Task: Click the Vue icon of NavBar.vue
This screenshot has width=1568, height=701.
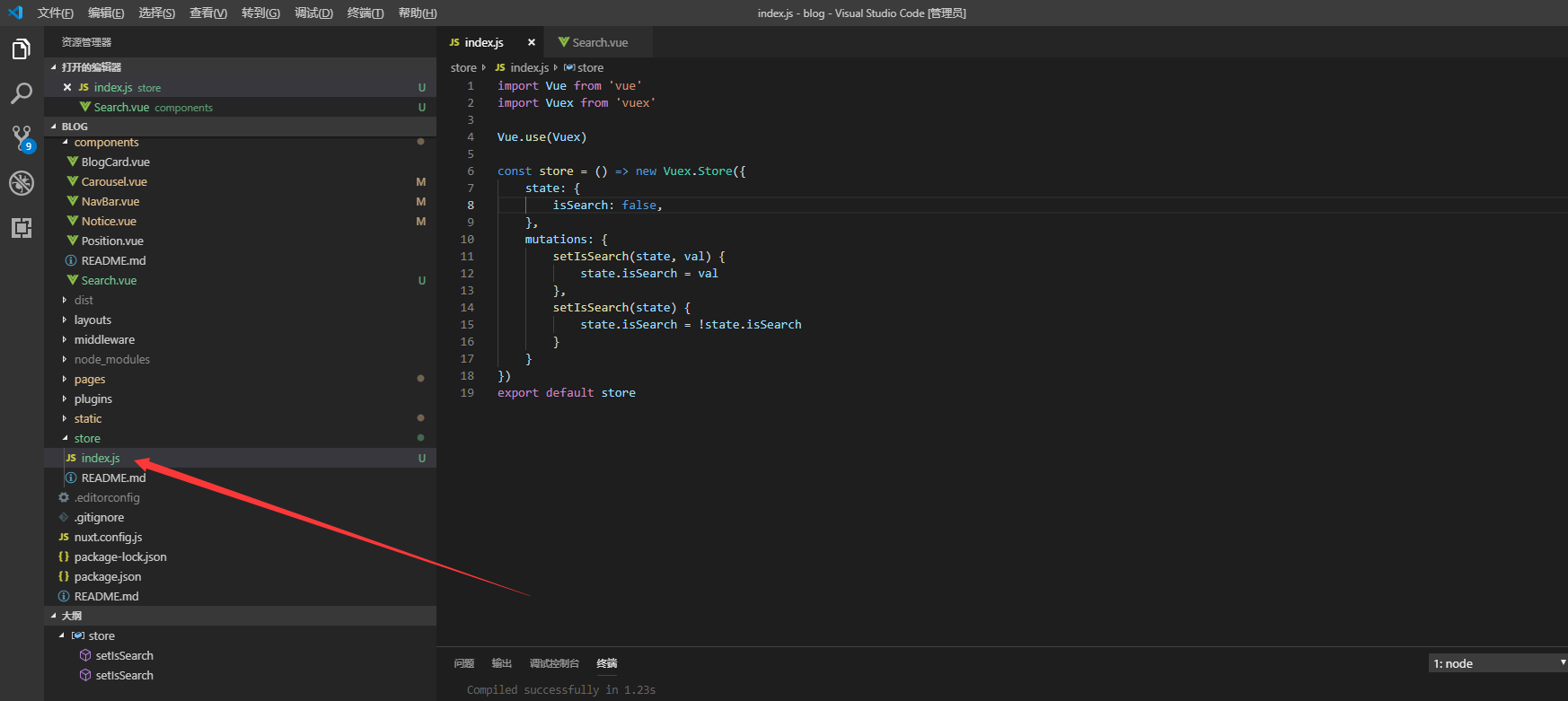Action: [73, 201]
